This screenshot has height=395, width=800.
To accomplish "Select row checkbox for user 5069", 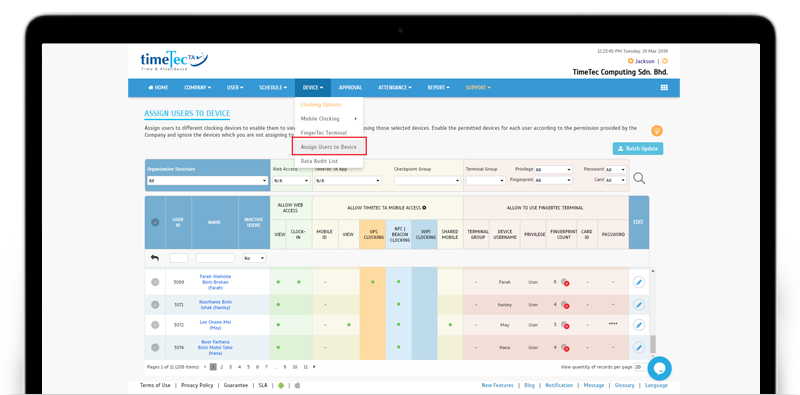I will (155, 282).
